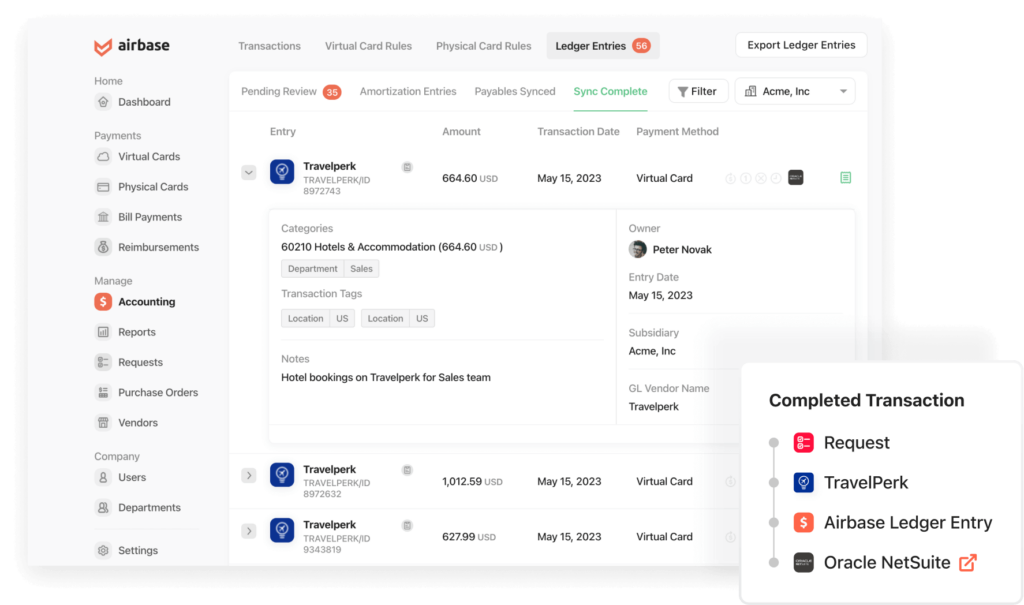This screenshot has width=1024, height=605.
Task: Click Travelperk logo for entry 8972632
Action: pos(282,475)
